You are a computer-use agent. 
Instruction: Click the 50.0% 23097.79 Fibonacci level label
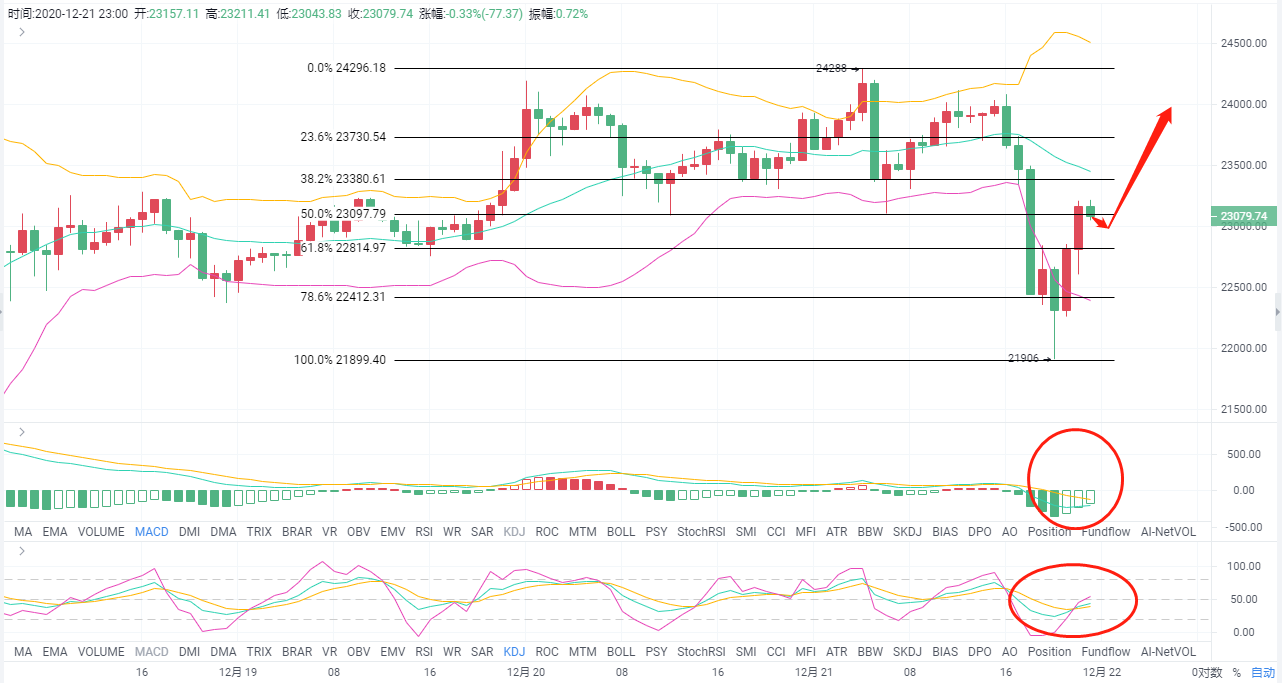tap(343, 214)
